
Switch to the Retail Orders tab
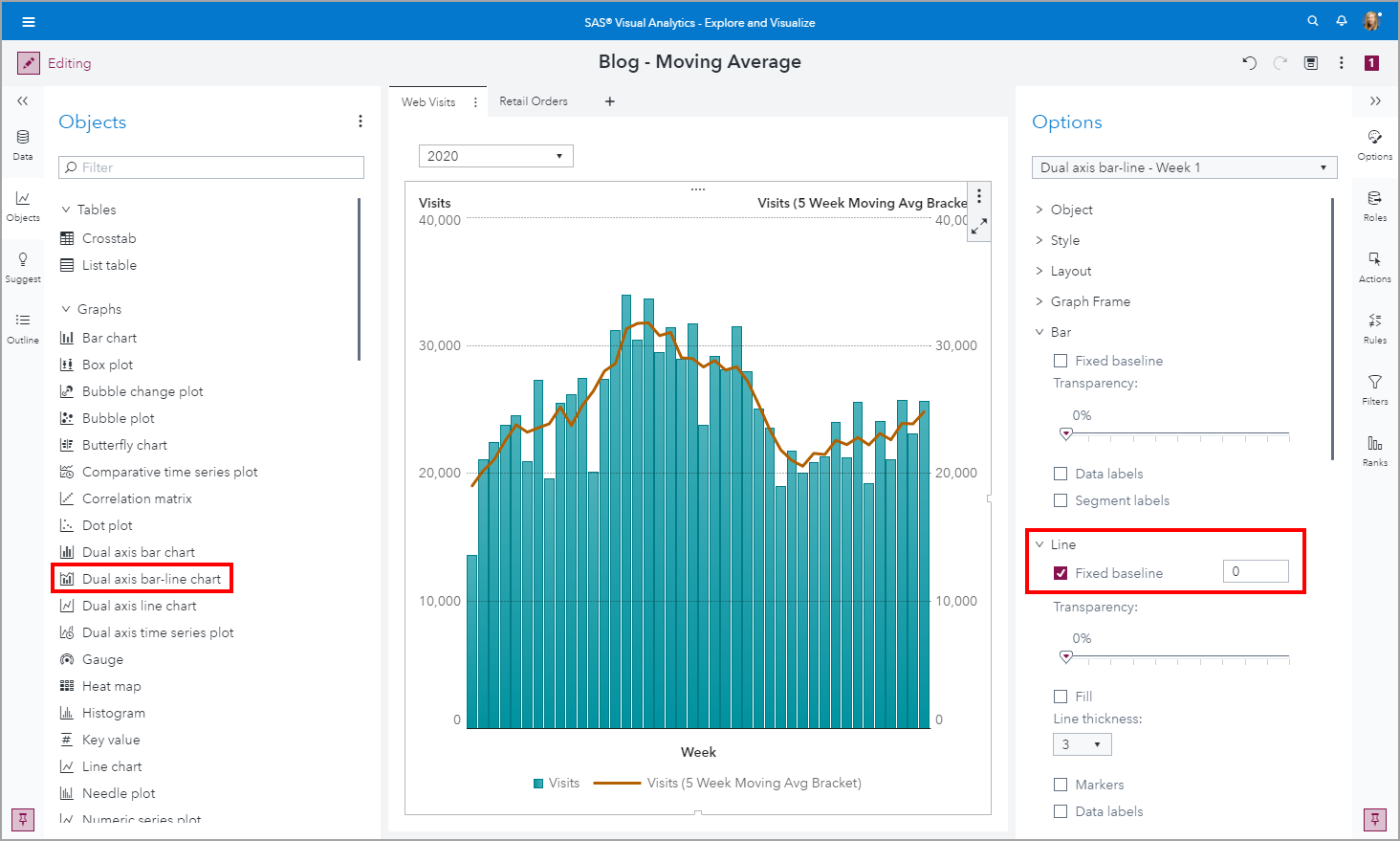pyautogui.click(x=534, y=101)
